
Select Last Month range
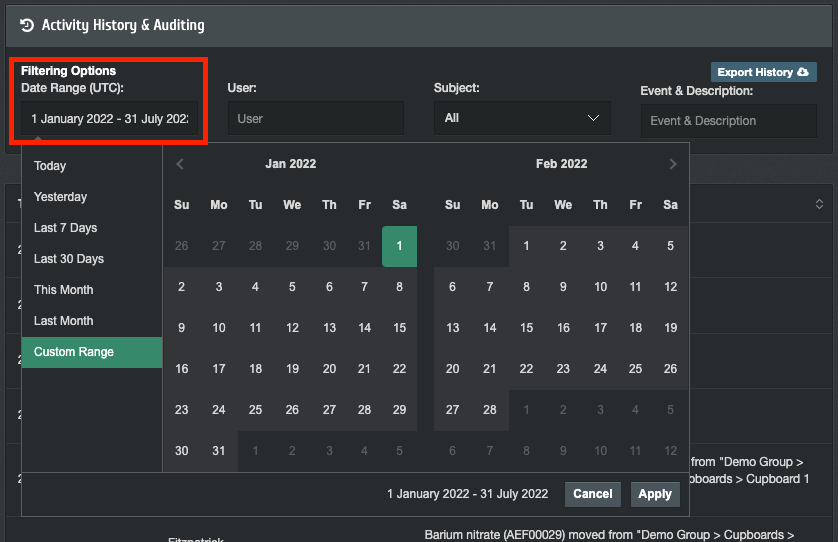[92, 321]
